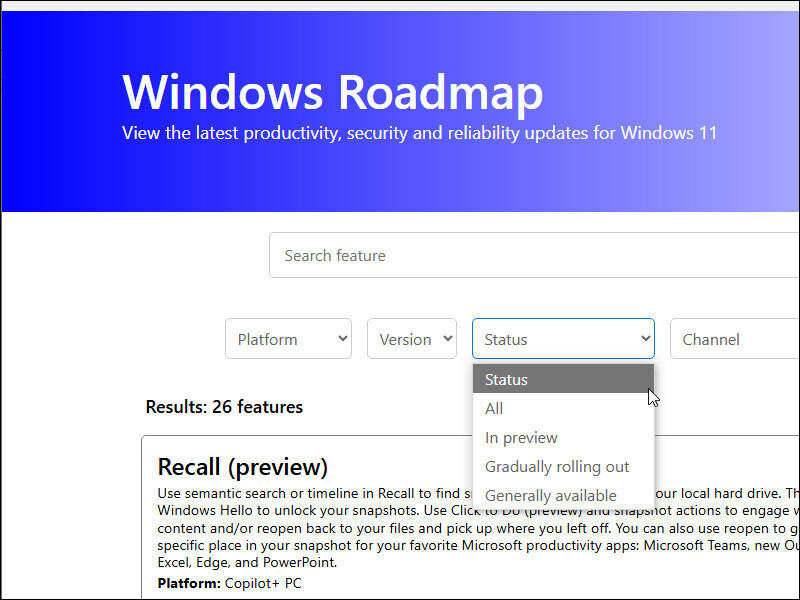The height and width of the screenshot is (600, 800).
Task: Choose Gradually rolling out status option
Action: [x=563, y=466]
